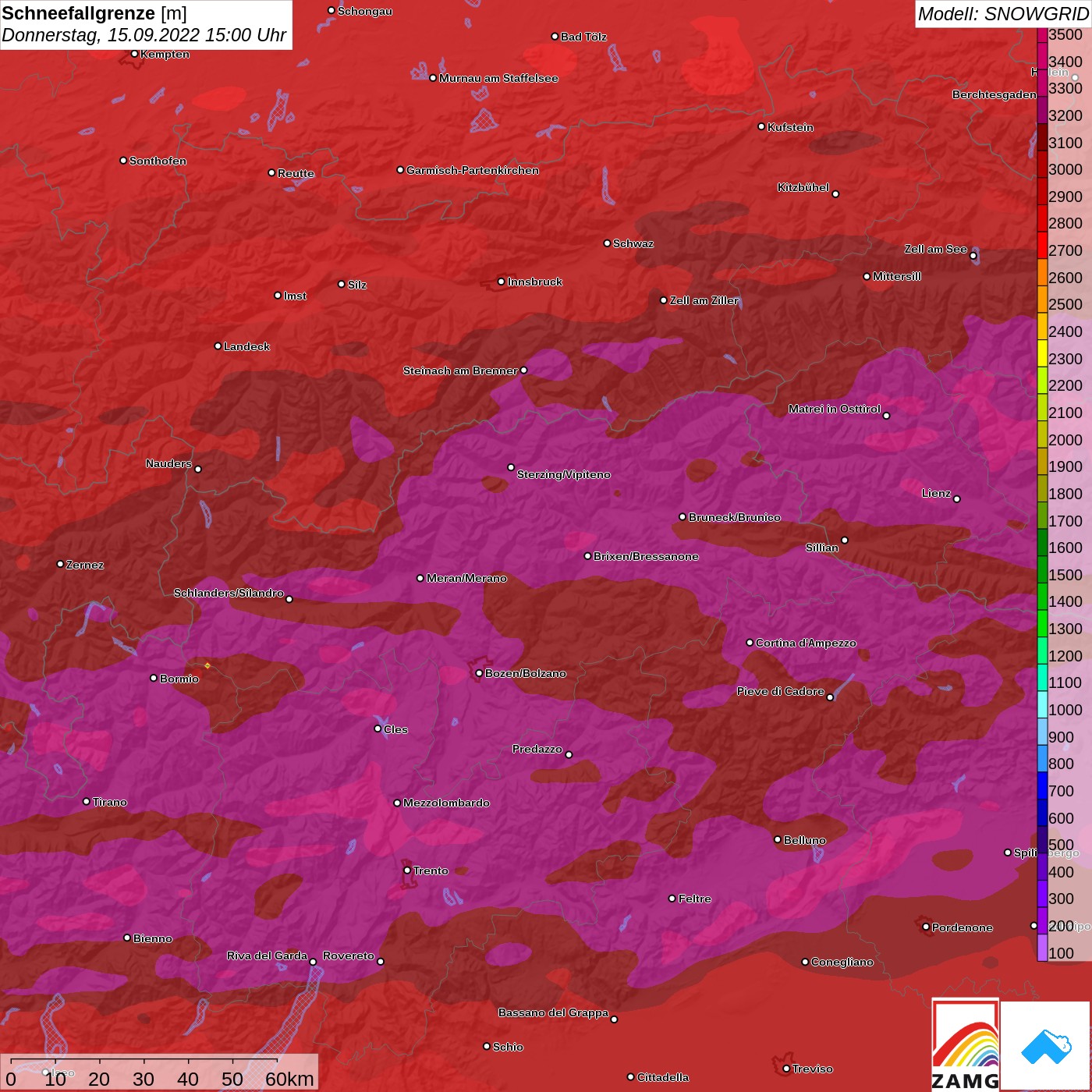Click the Trento city marker
This screenshot has height=1092, width=1092.
(407, 870)
